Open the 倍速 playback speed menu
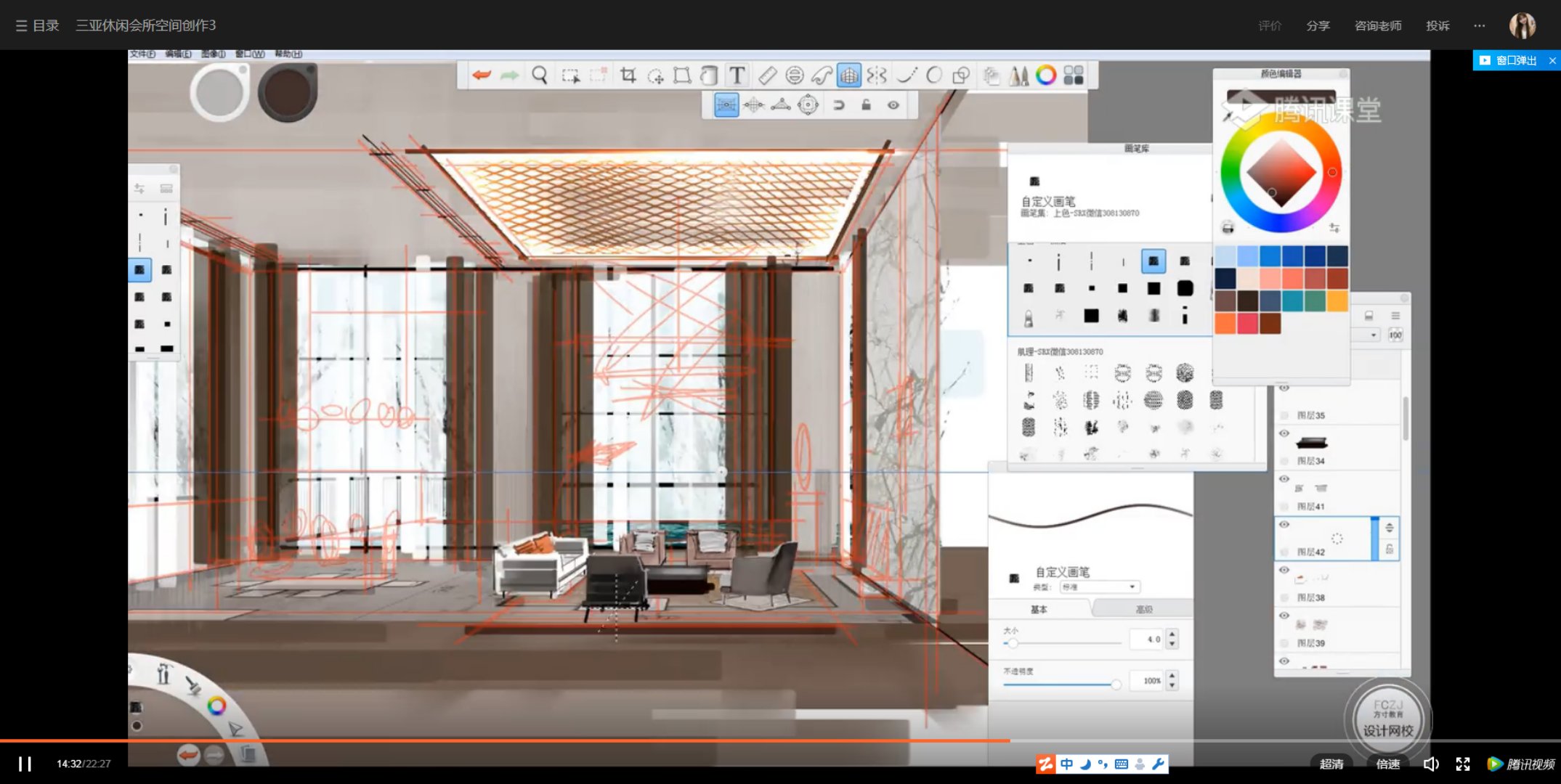 point(1387,764)
